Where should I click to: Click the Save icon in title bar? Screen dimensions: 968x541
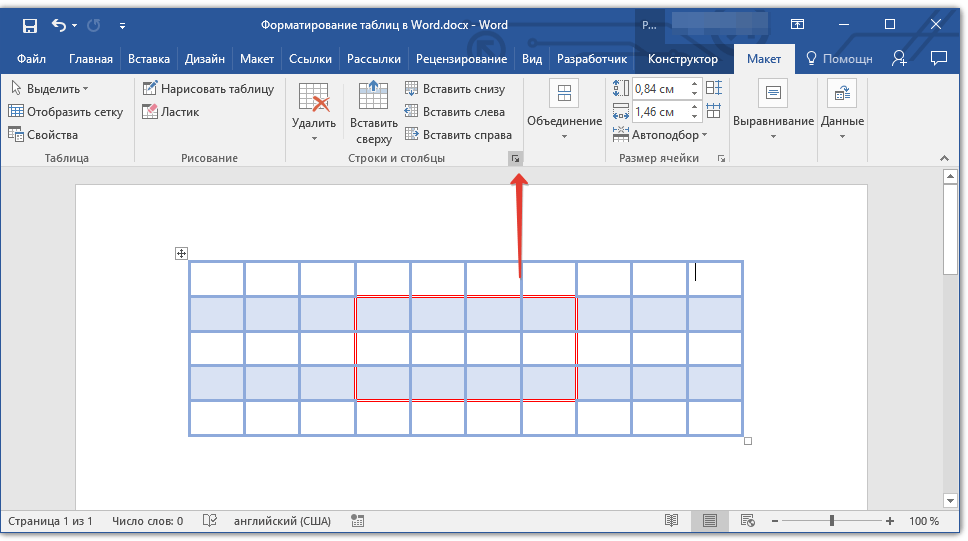[x=30, y=25]
